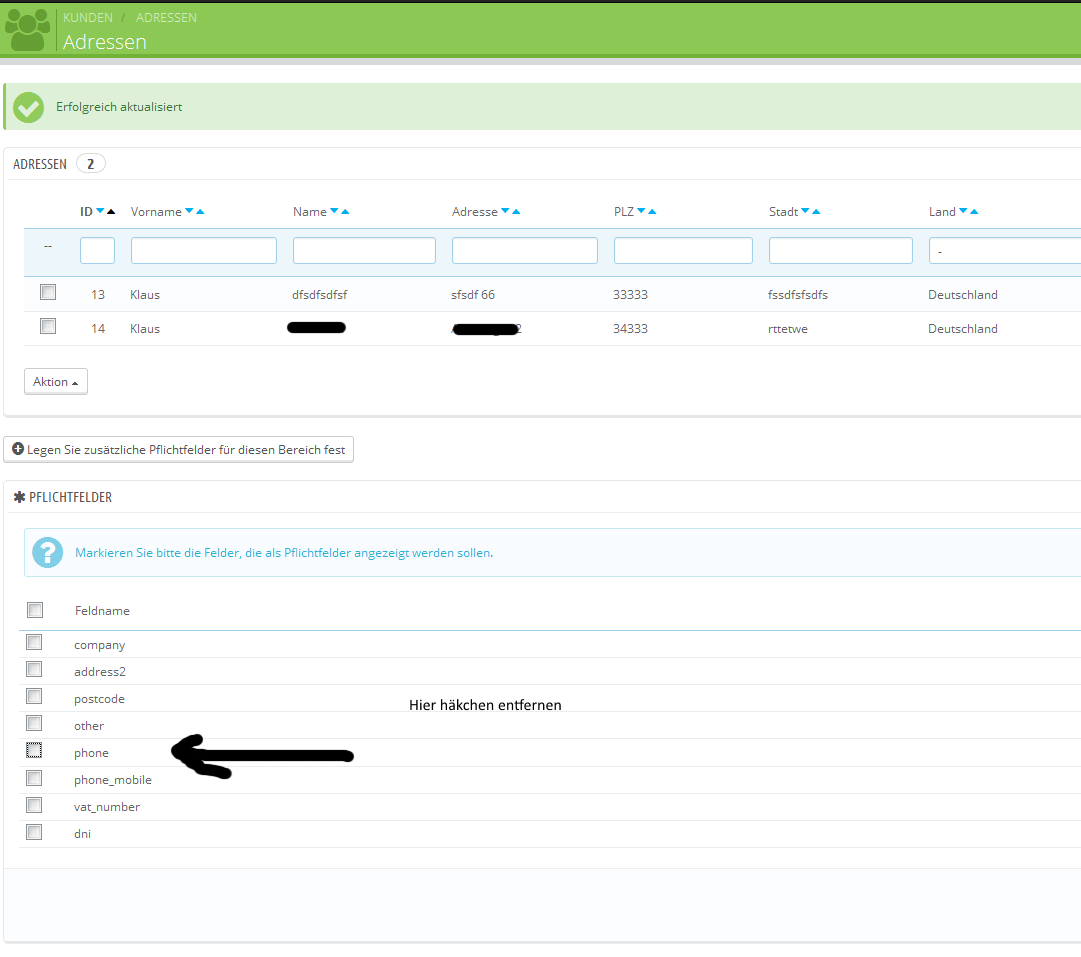
Task: Mark postcode as required field
Action: 34,696
